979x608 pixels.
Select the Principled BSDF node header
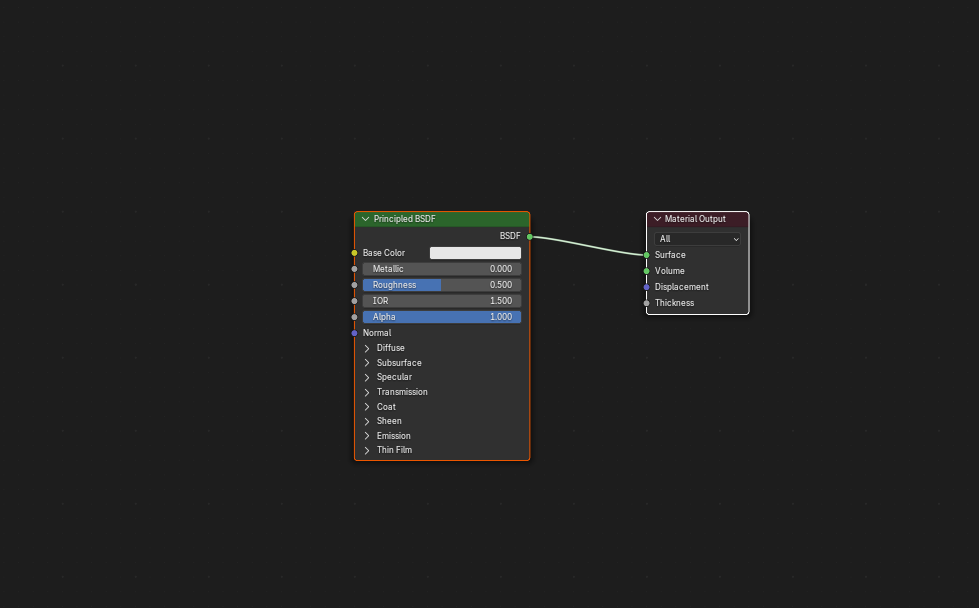click(x=442, y=219)
